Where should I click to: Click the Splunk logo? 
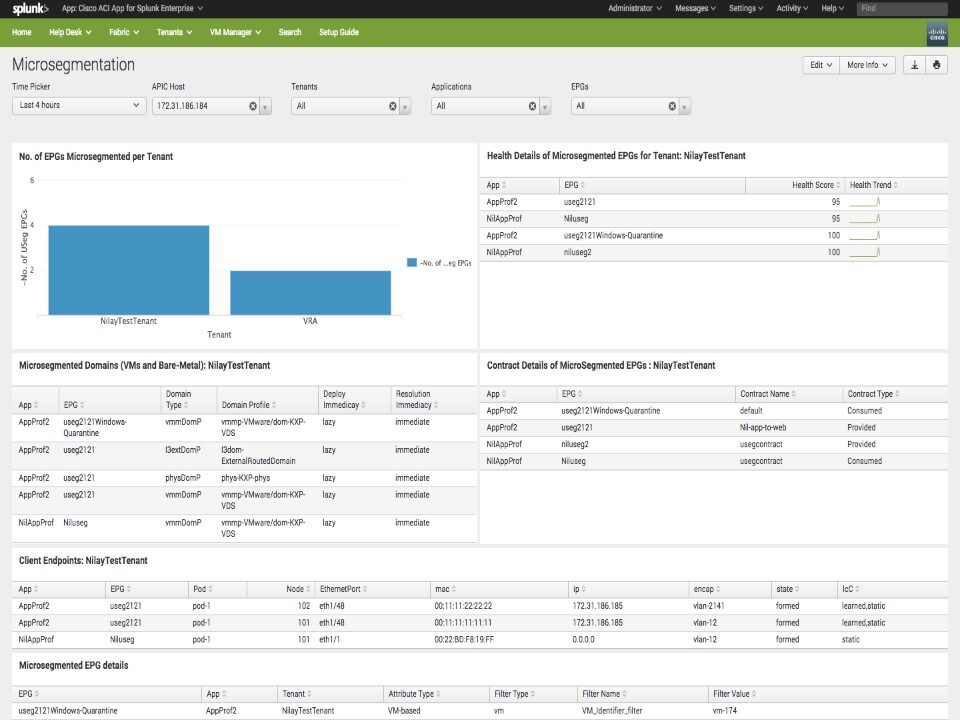30,9
